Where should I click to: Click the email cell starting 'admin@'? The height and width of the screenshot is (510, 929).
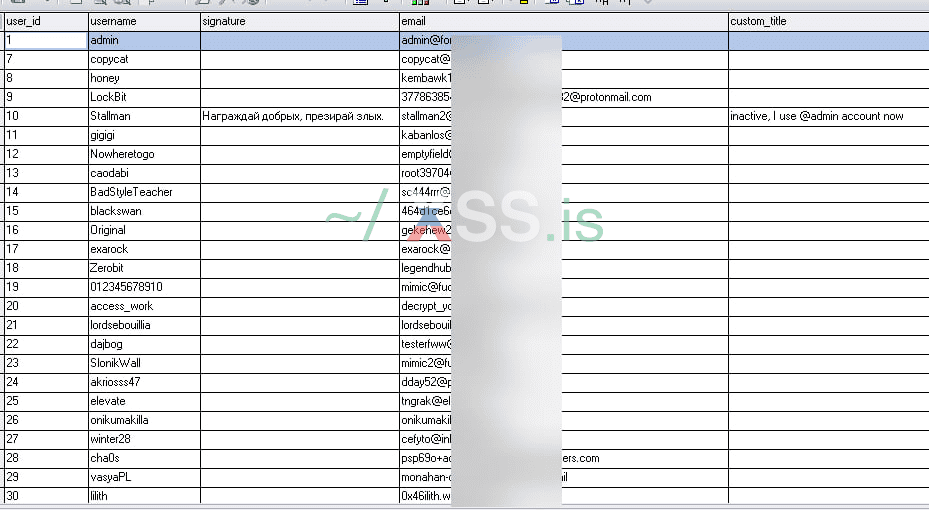[564, 40]
